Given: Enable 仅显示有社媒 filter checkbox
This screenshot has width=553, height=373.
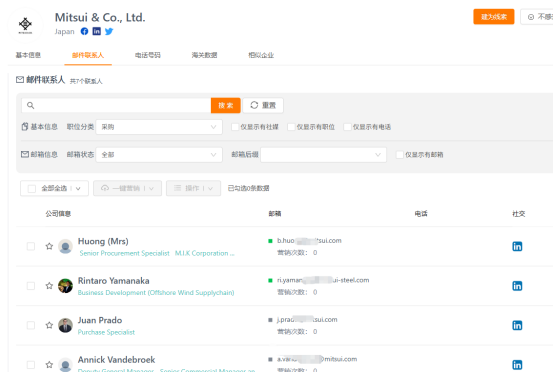Looking at the screenshot, I should (235, 127).
